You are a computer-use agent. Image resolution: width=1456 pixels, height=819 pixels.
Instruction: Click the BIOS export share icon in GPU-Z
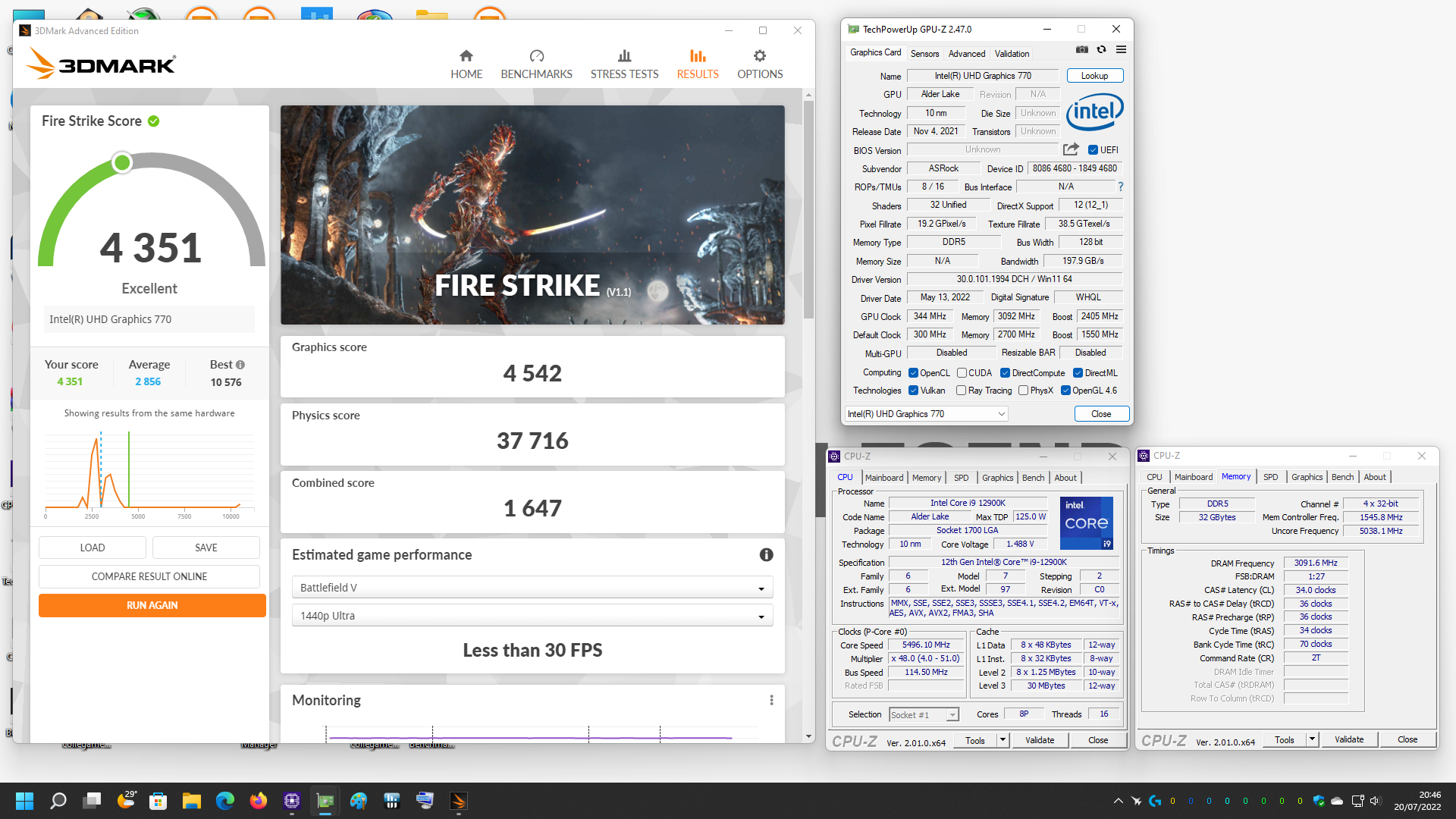(1071, 149)
